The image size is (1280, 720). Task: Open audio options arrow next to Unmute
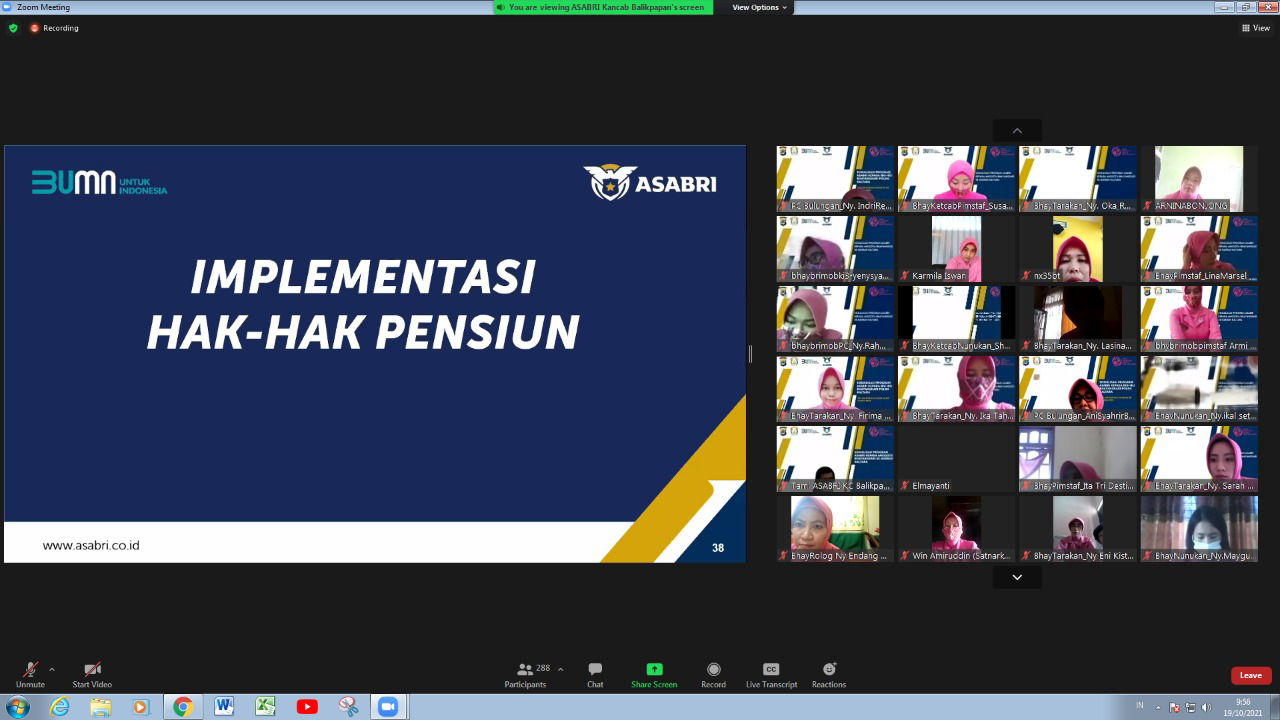[52, 669]
